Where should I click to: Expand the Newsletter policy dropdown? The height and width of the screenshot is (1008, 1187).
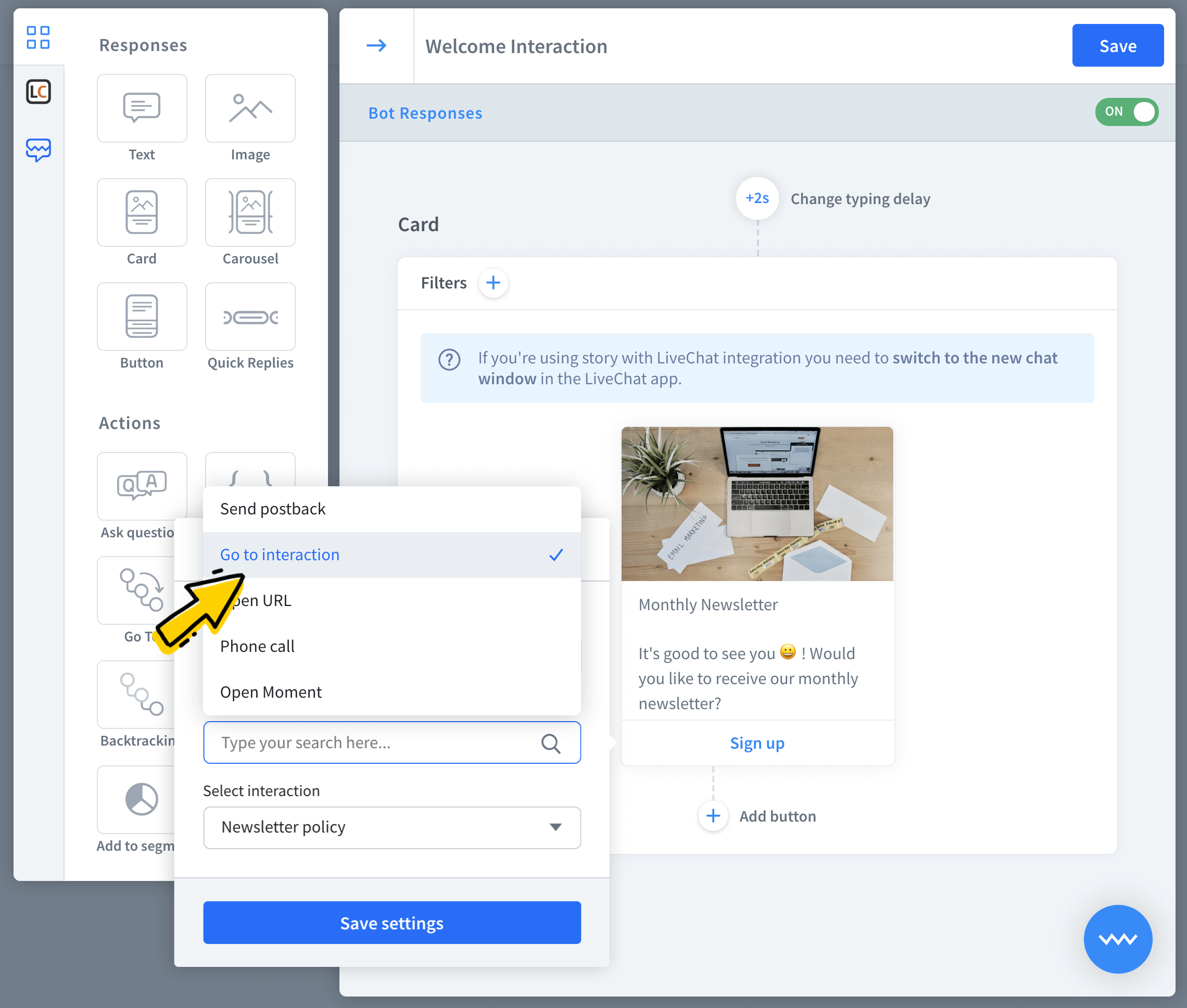click(x=392, y=827)
